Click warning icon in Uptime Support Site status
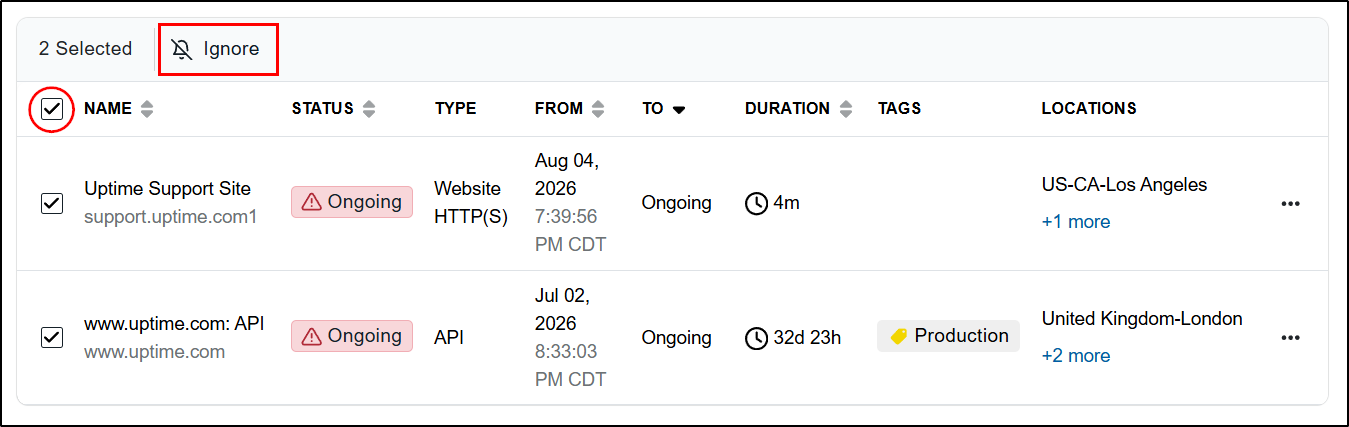Screen dimensions: 1349x427 click(x=312, y=202)
